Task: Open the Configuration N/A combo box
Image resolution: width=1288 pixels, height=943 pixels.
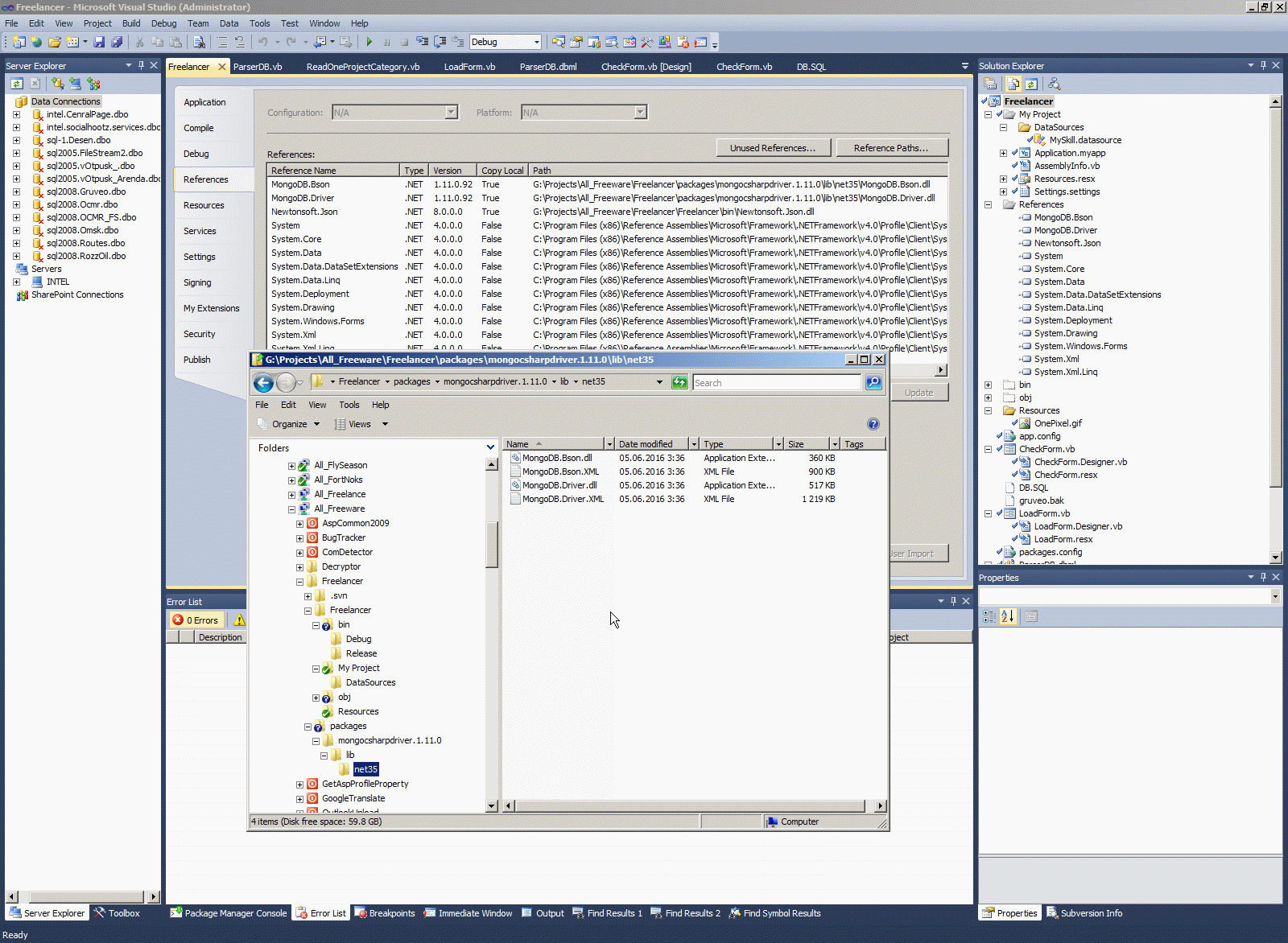Action: point(395,113)
